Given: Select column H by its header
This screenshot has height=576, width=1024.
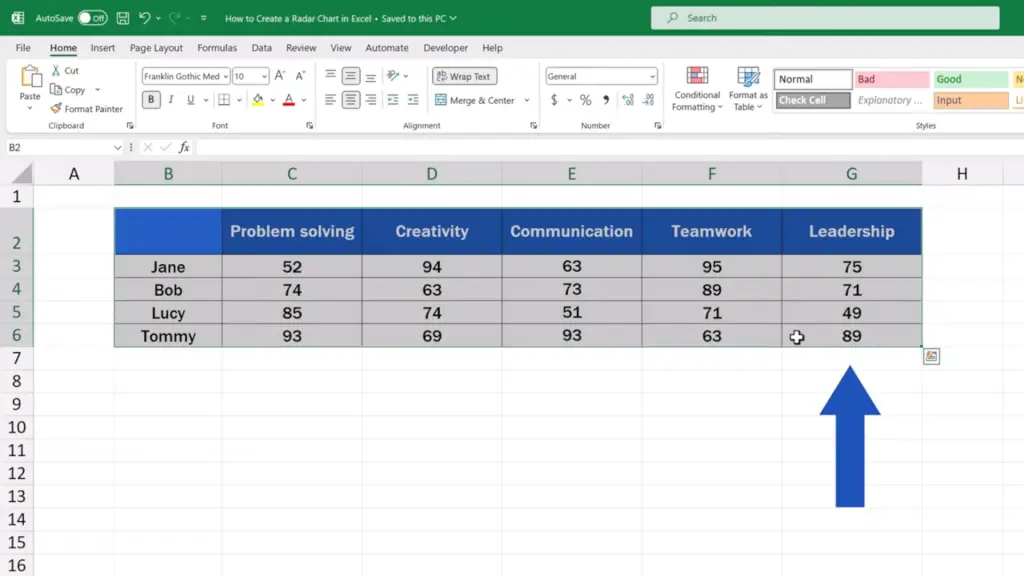Looking at the screenshot, I should pos(962,174).
